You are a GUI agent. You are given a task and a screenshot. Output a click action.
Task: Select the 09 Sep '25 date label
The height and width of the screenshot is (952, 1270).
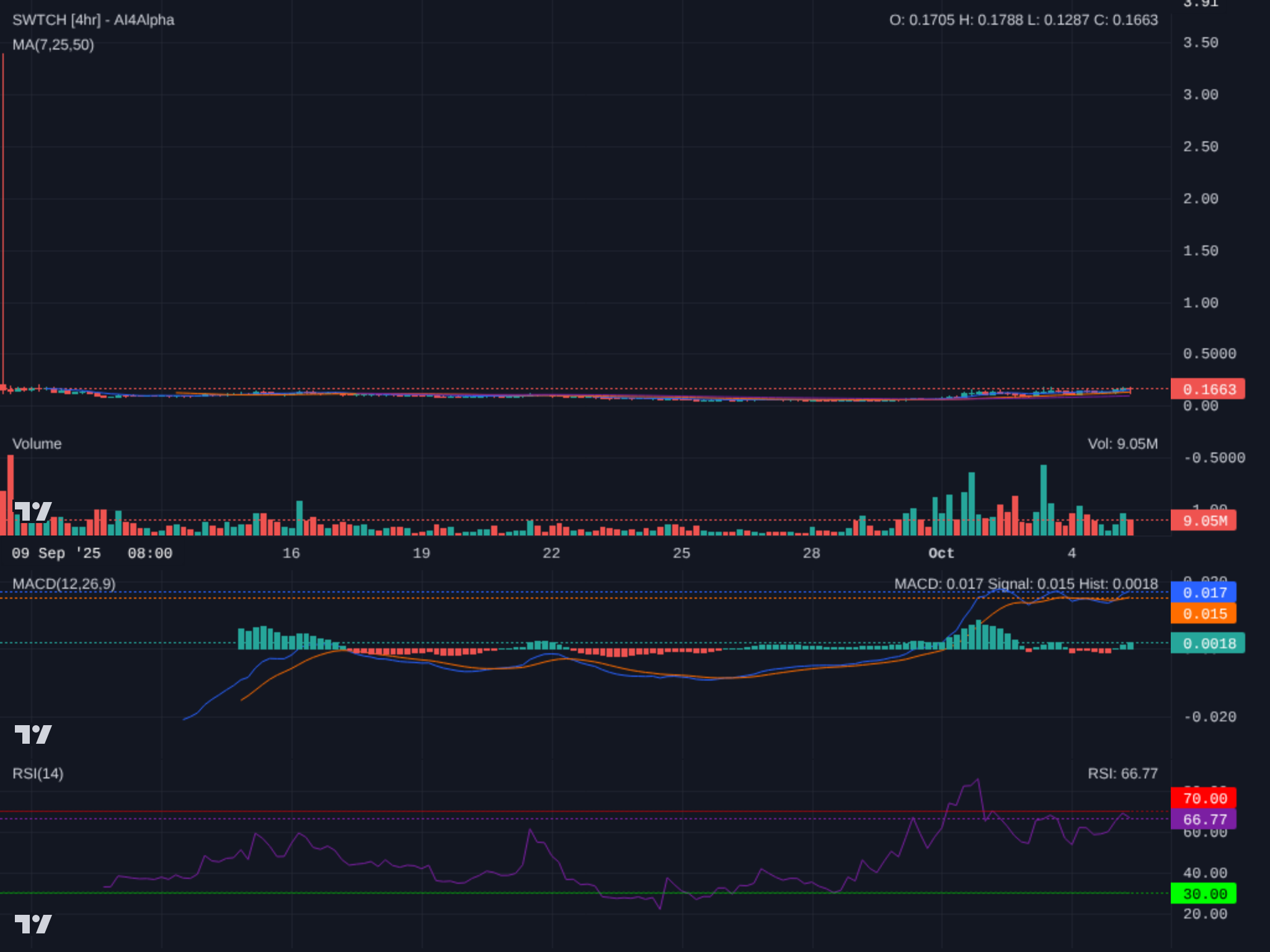click(57, 553)
